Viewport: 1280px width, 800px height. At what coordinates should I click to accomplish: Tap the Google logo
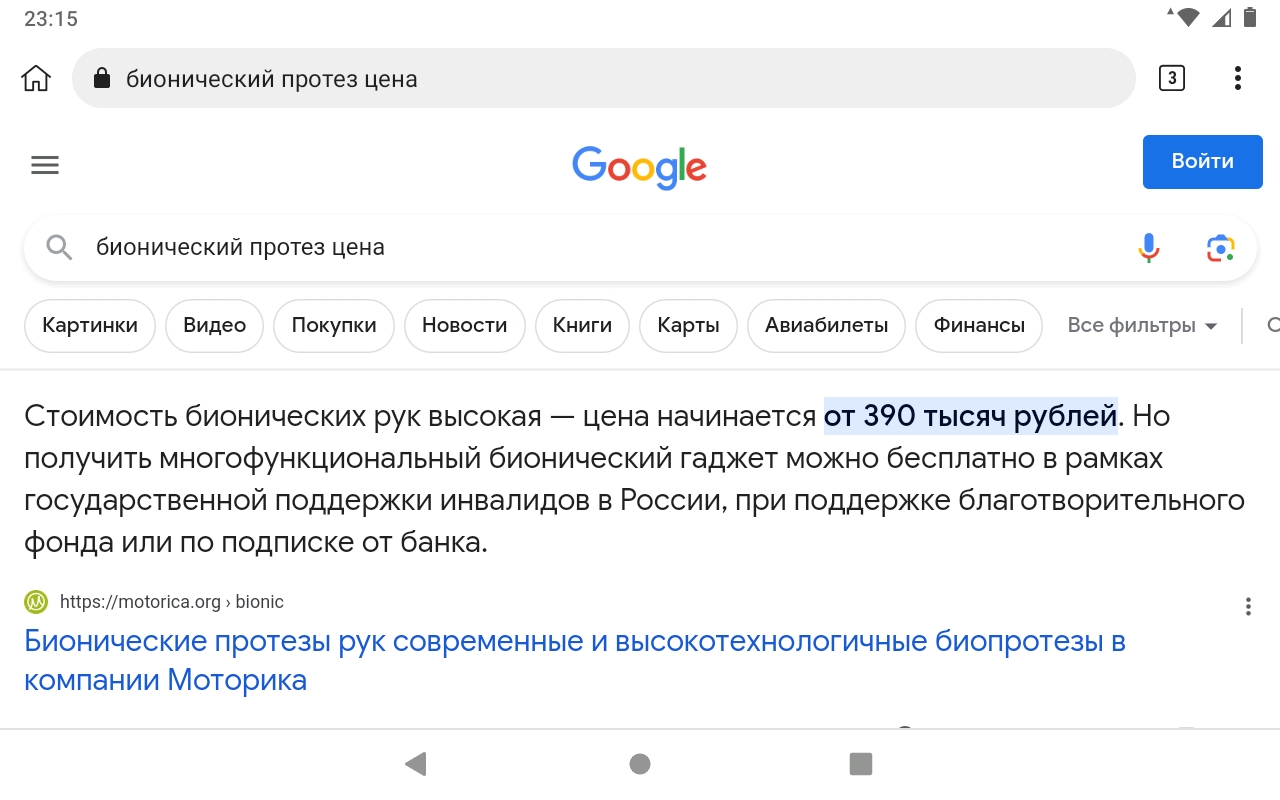coord(640,167)
